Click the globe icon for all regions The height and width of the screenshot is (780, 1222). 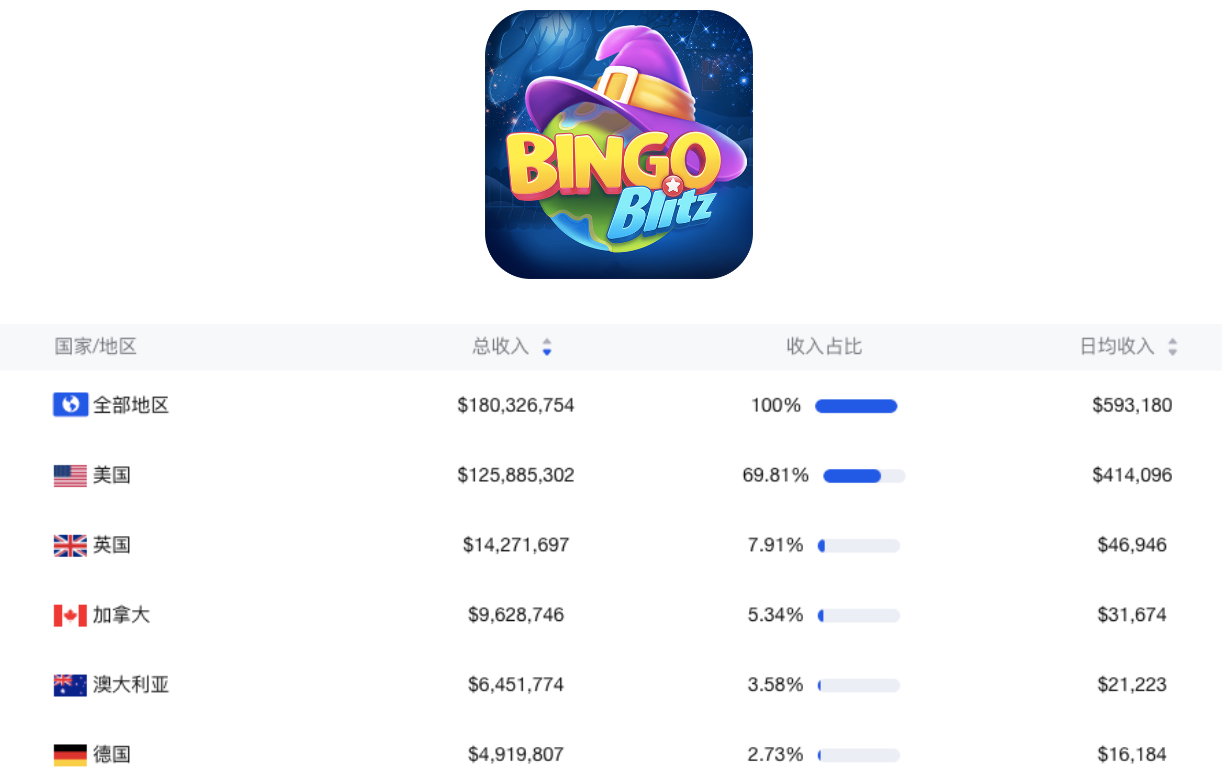(70, 405)
